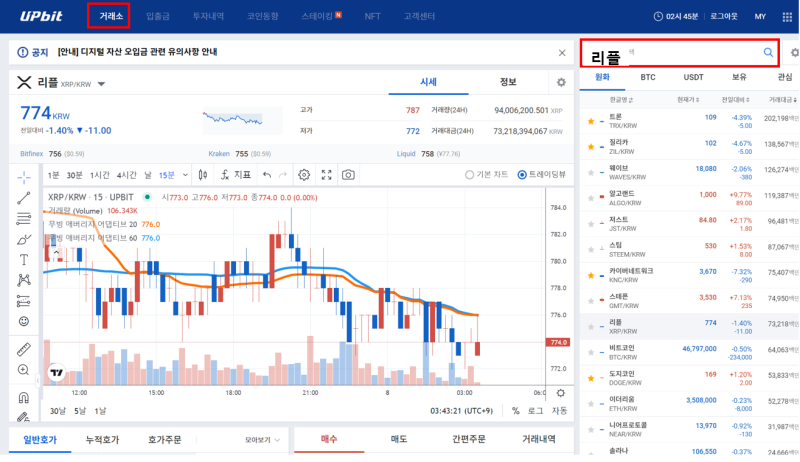Toggle the 자동 scale button
The image size is (800, 462).
point(559,410)
